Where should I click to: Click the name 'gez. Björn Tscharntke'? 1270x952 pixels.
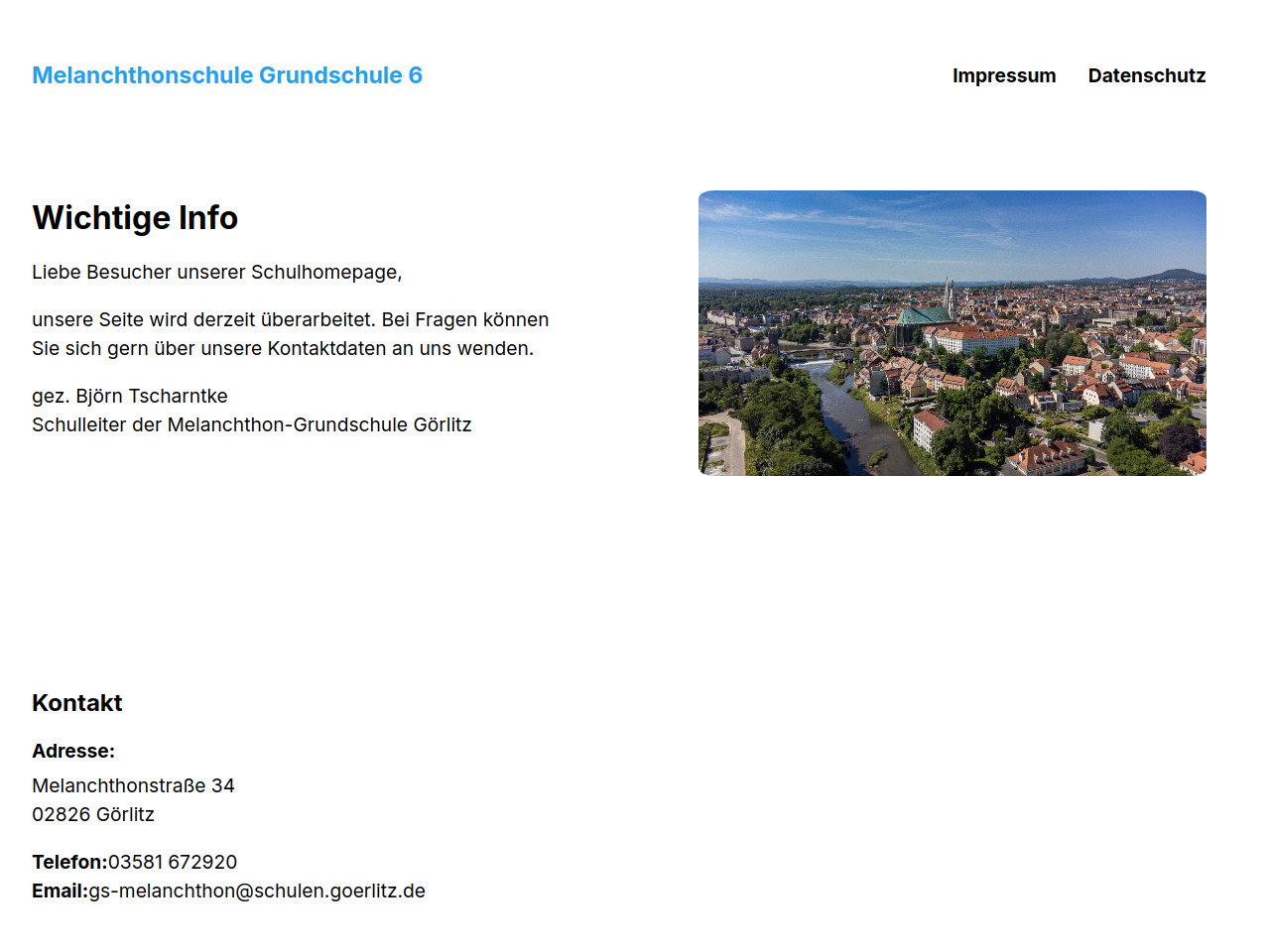click(x=130, y=396)
